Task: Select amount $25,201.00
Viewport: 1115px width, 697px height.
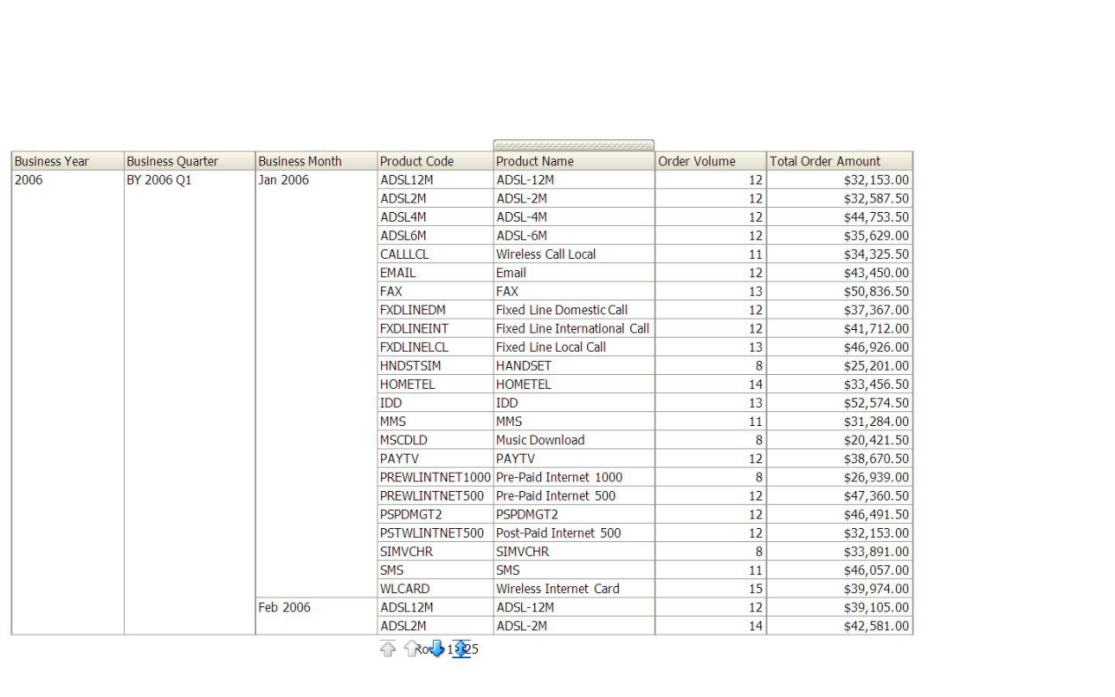Action: pyautogui.click(x=876, y=366)
